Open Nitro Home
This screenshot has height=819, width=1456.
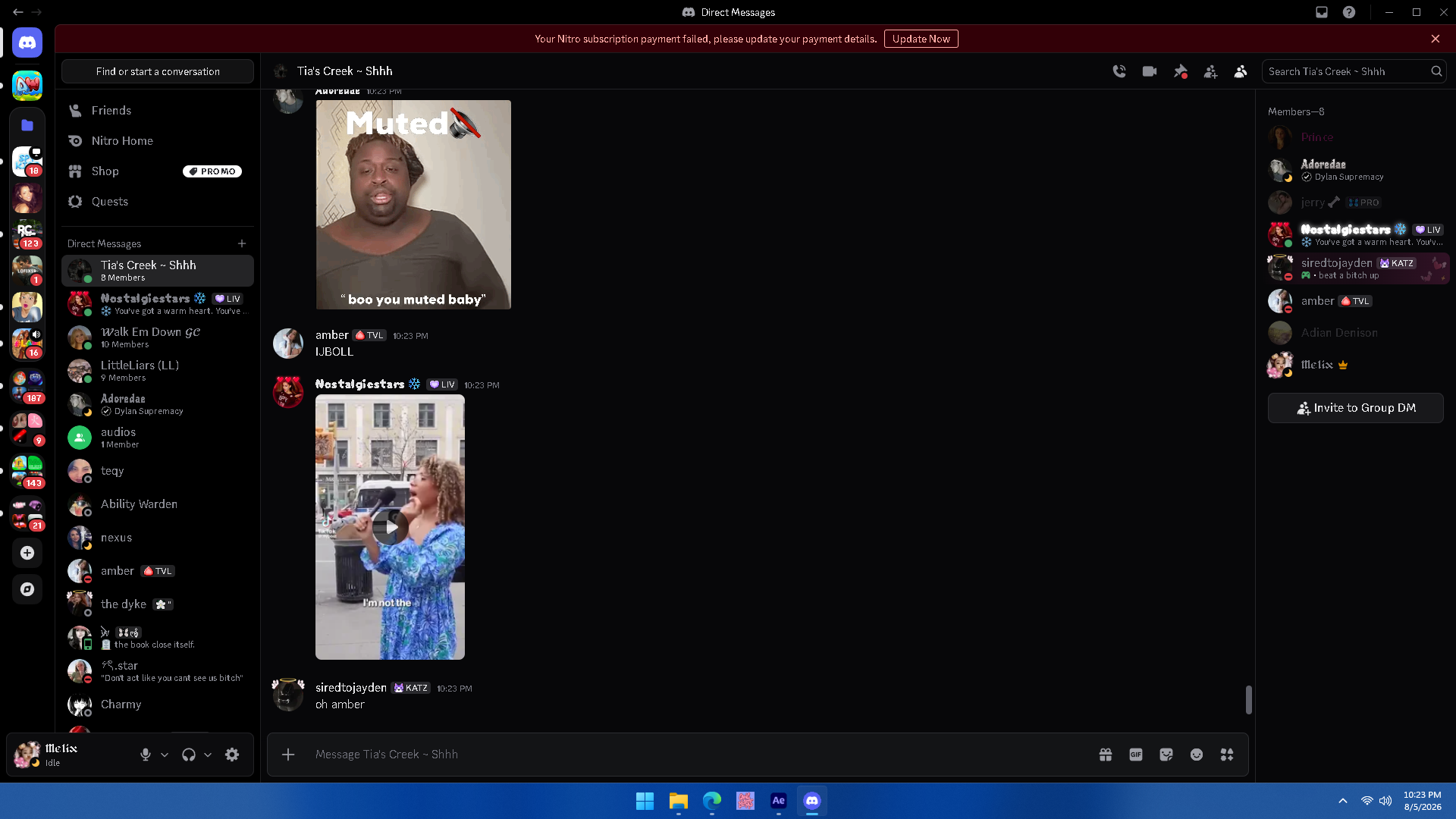pyautogui.click(x=157, y=141)
